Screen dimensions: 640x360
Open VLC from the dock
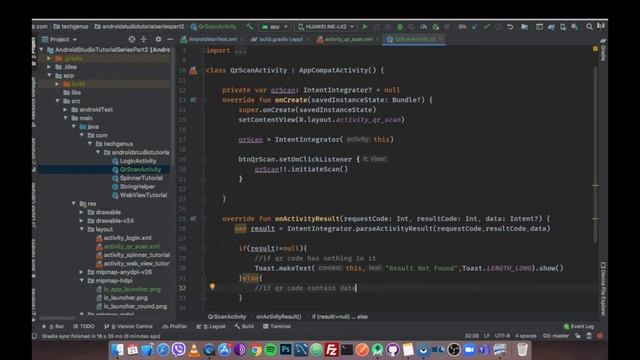pyautogui.click(x=194, y=350)
